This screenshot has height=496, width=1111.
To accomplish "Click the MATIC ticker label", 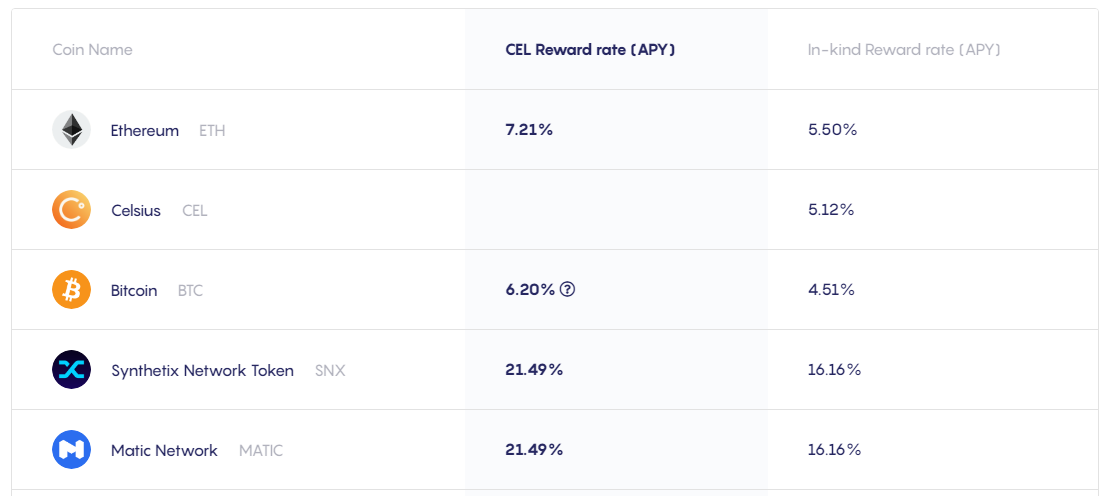I will tap(261, 451).
